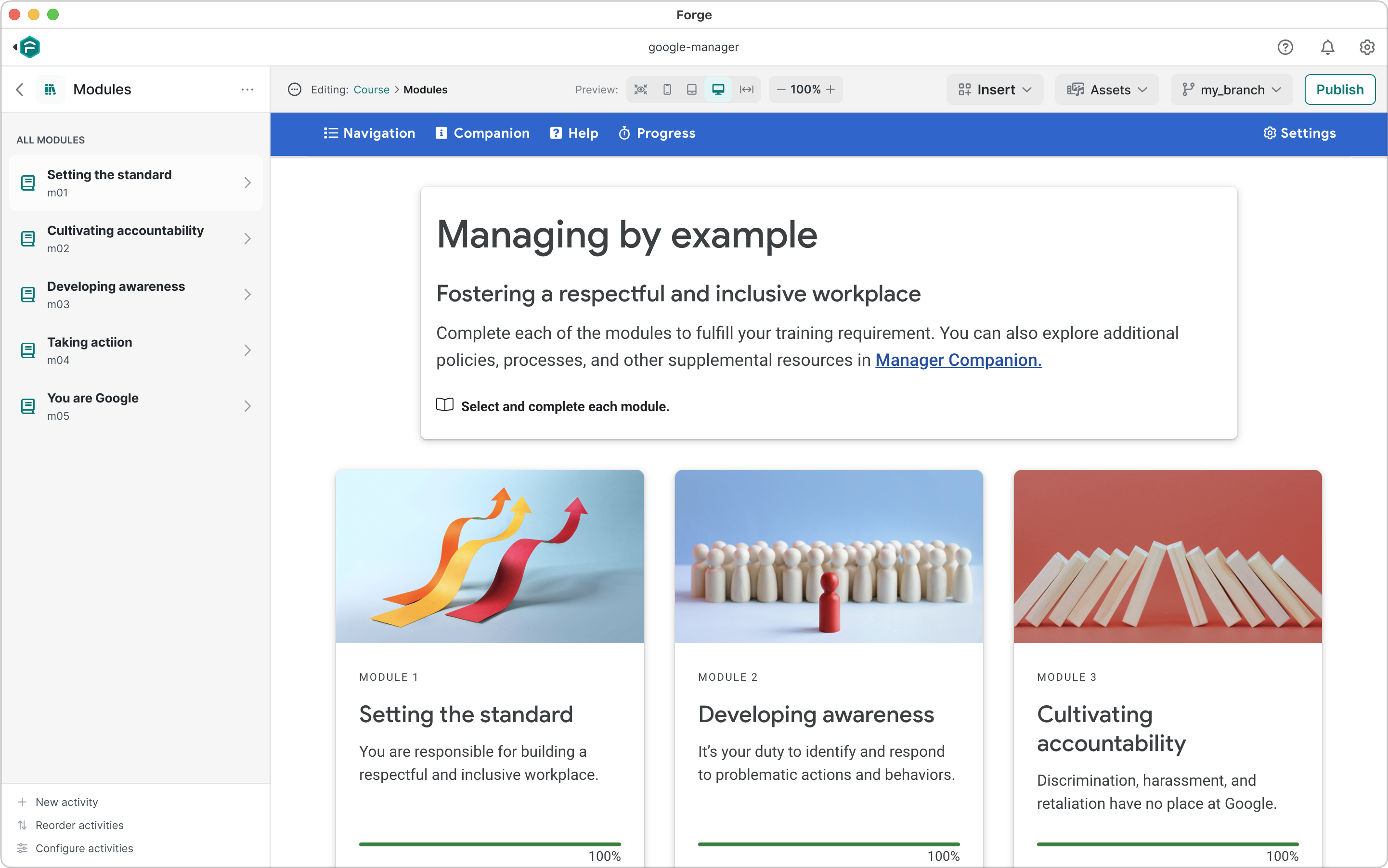The width and height of the screenshot is (1388, 868).
Task: Click the Developing awareness card image
Action: 828,556
